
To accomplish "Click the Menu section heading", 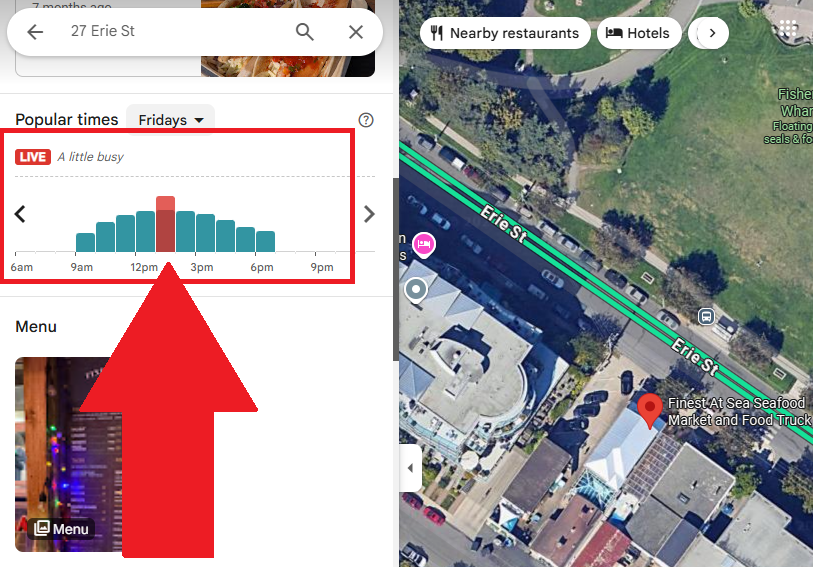I will coord(36,327).
